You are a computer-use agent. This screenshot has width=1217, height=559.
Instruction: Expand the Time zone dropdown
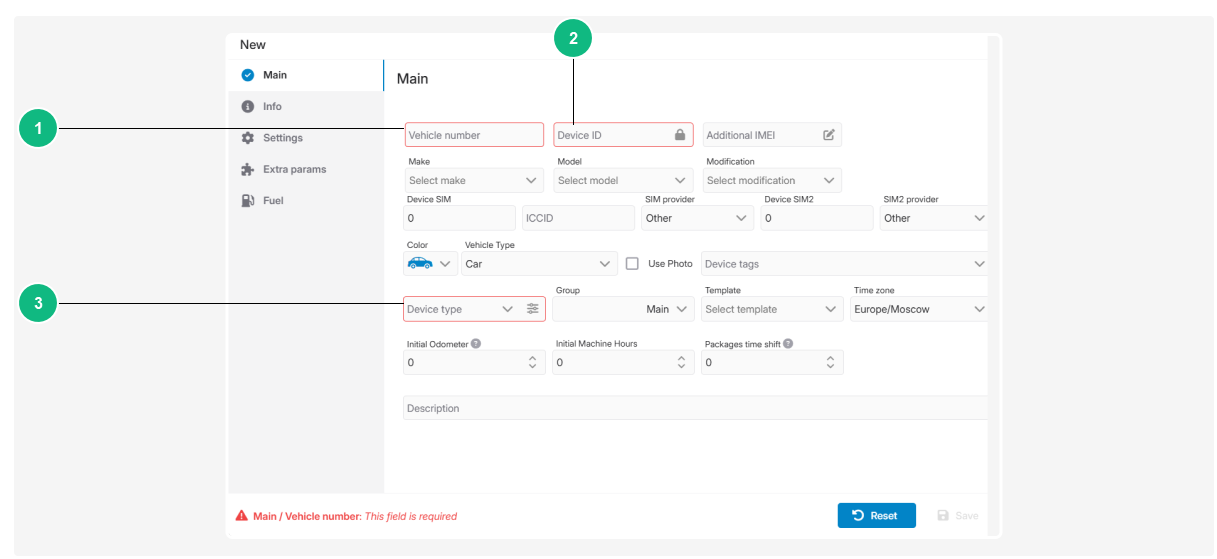pyautogui.click(x=919, y=309)
